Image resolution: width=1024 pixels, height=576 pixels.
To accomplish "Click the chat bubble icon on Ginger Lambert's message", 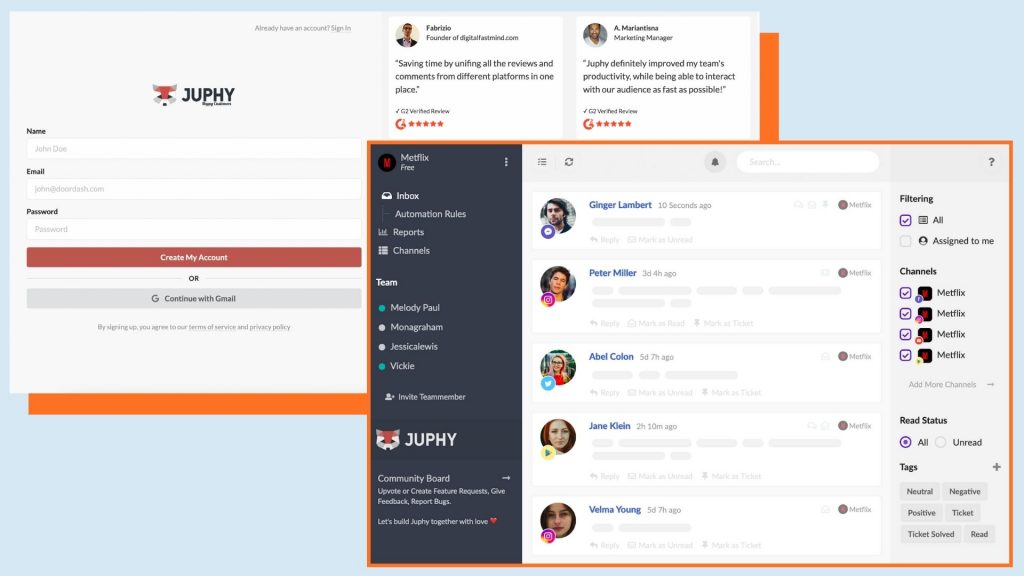I will click(x=798, y=205).
